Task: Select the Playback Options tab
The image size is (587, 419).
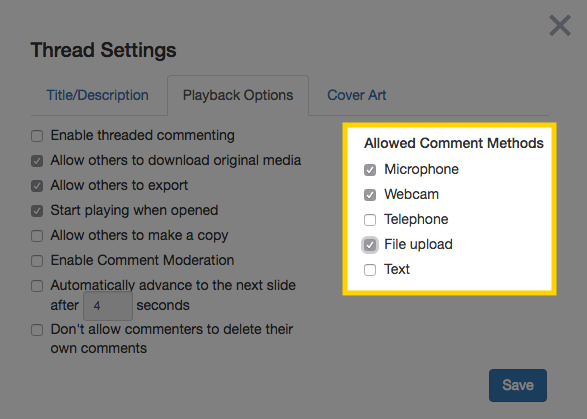Action: click(238, 95)
